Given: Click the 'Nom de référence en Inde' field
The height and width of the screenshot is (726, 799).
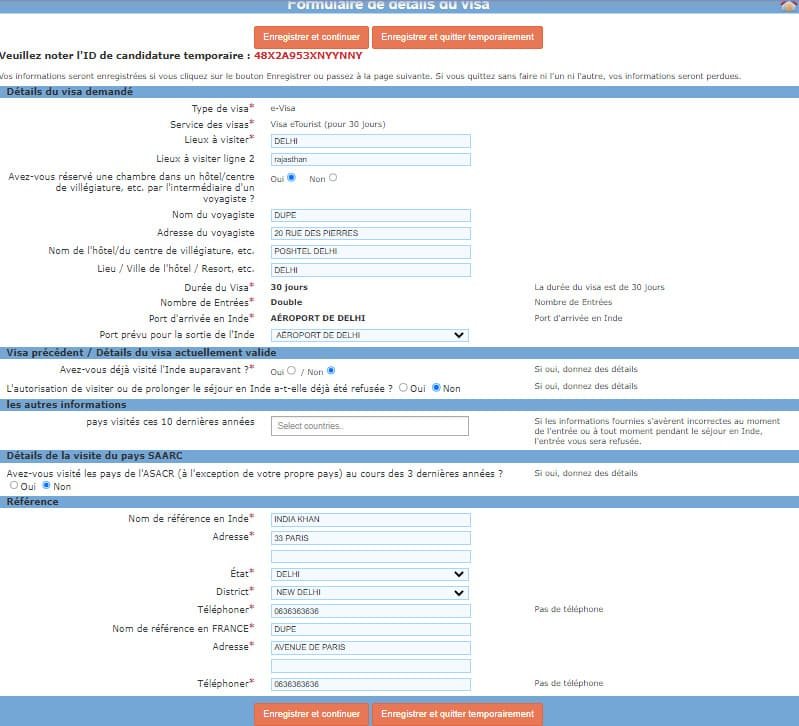Looking at the screenshot, I should pyautogui.click(x=371, y=520).
